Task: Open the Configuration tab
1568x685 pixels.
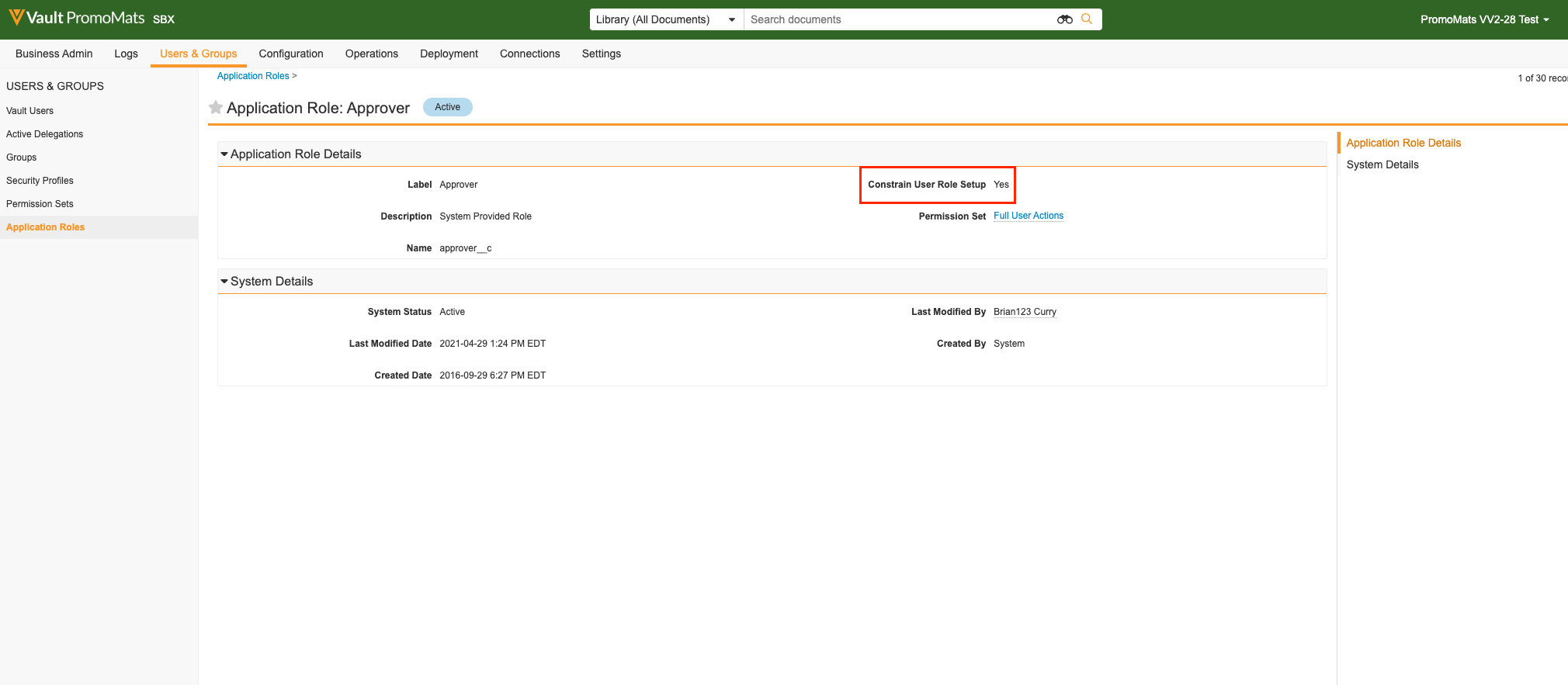Action: click(x=291, y=54)
